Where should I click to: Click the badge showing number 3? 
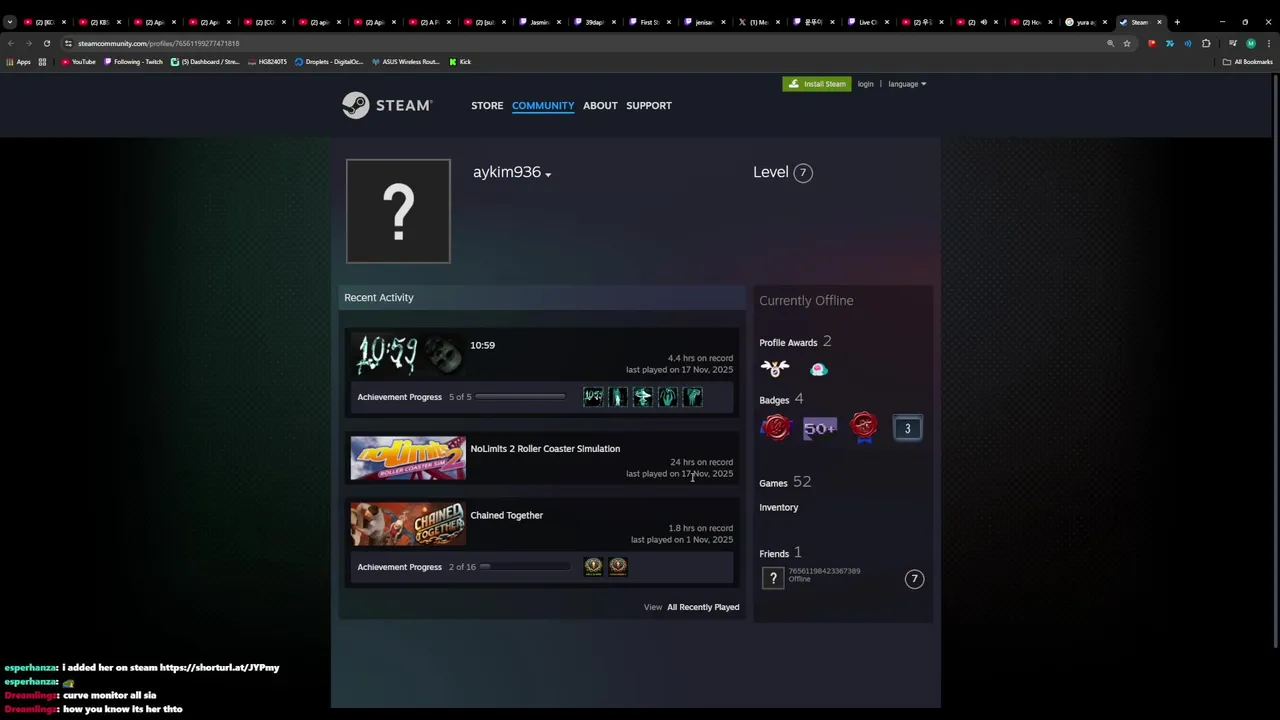tap(908, 429)
